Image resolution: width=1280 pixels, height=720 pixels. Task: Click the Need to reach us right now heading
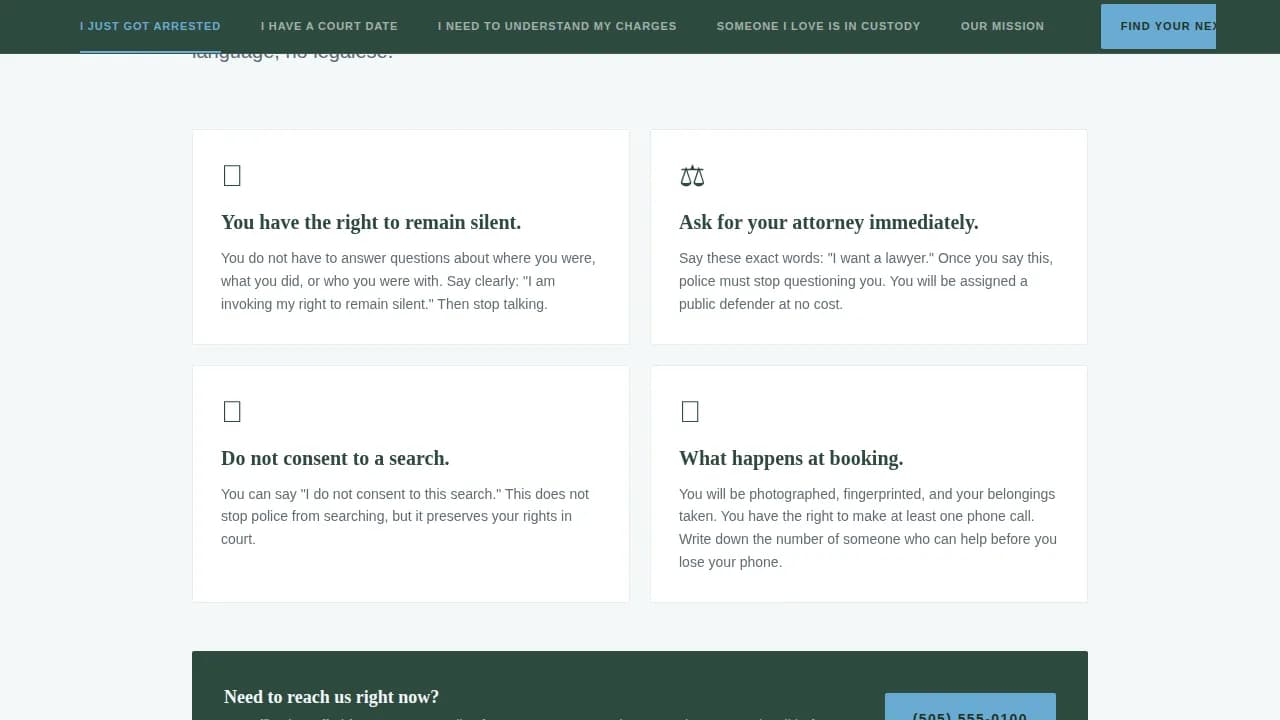tap(331, 697)
